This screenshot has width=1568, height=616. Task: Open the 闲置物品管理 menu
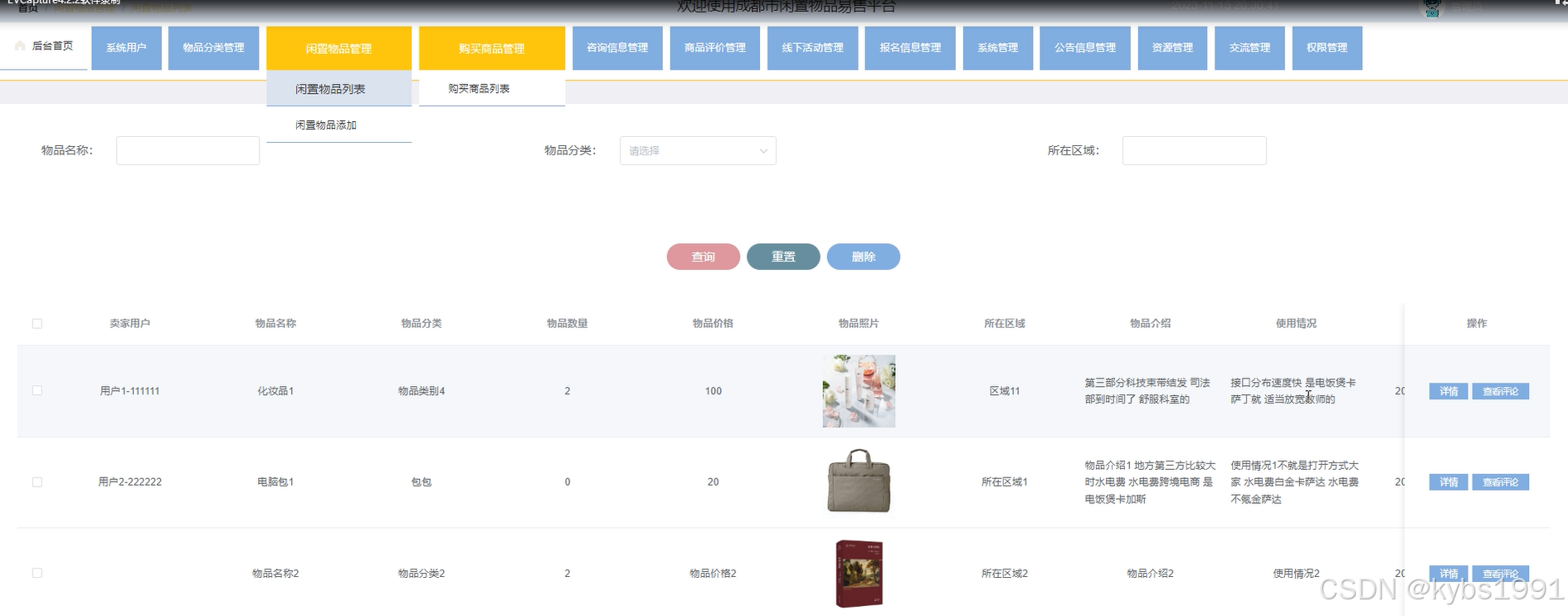tap(338, 48)
